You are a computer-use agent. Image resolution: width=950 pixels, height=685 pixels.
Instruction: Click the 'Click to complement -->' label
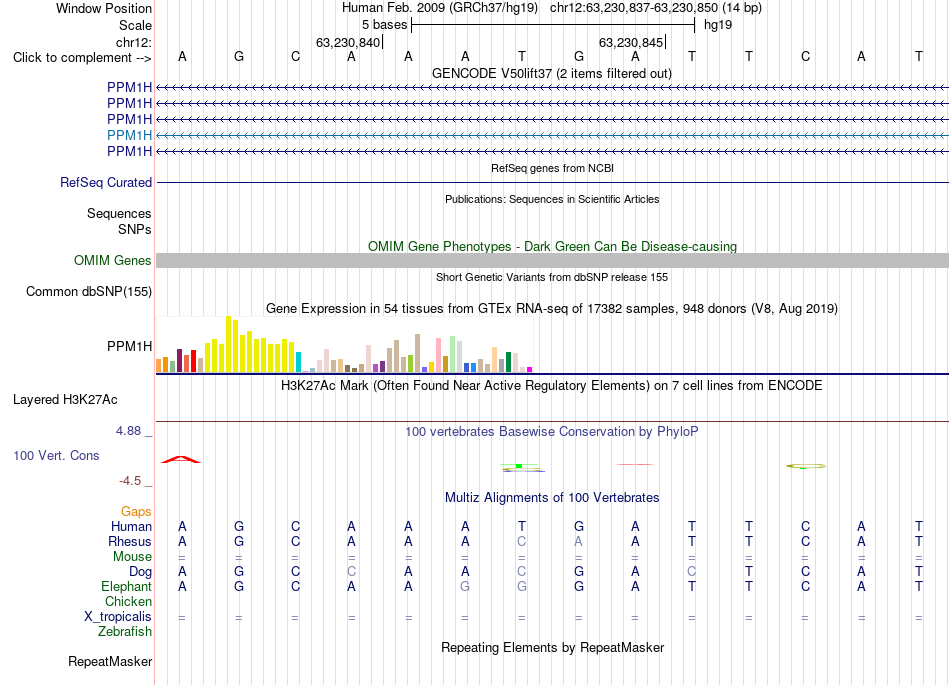[82, 58]
